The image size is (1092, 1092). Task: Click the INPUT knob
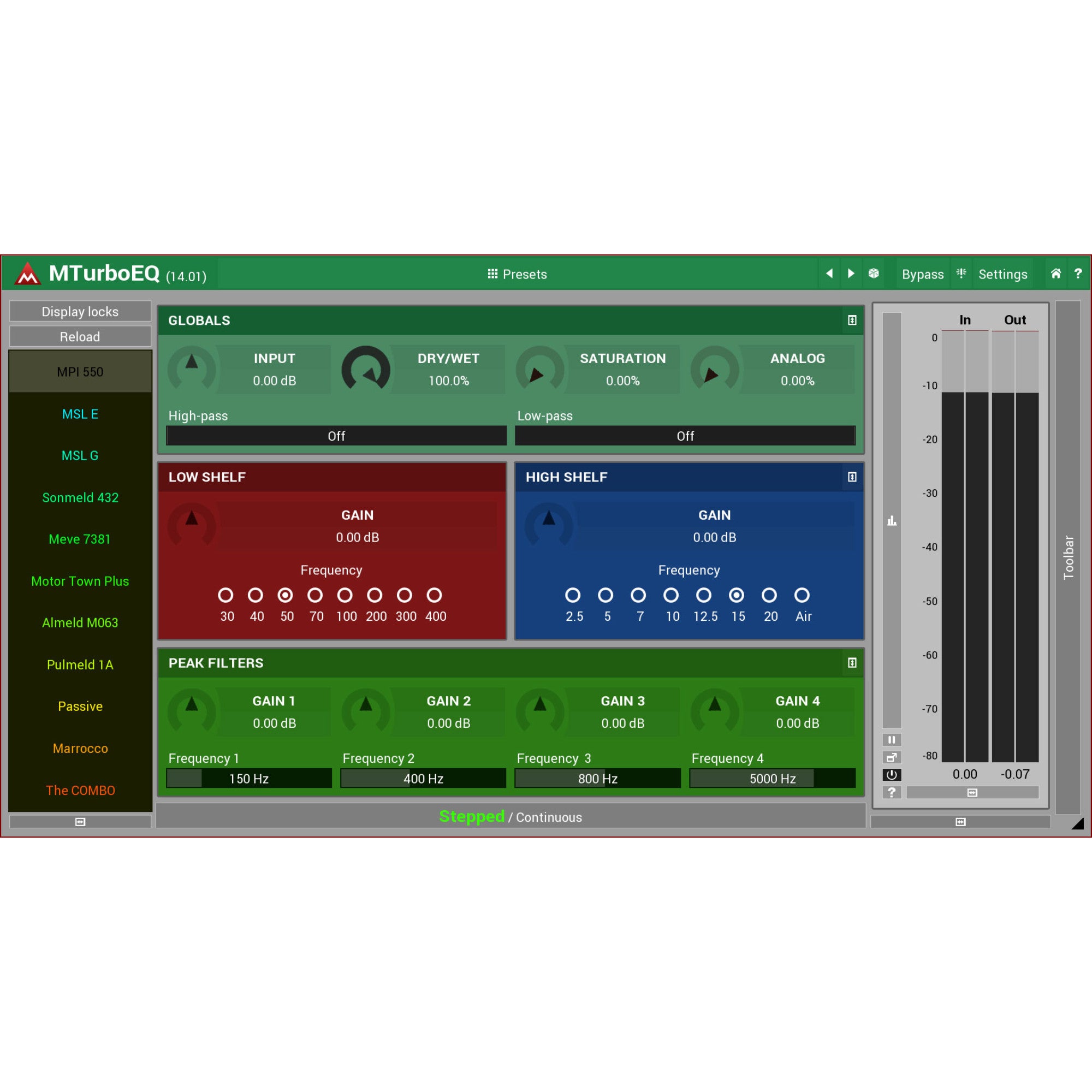point(192,369)
